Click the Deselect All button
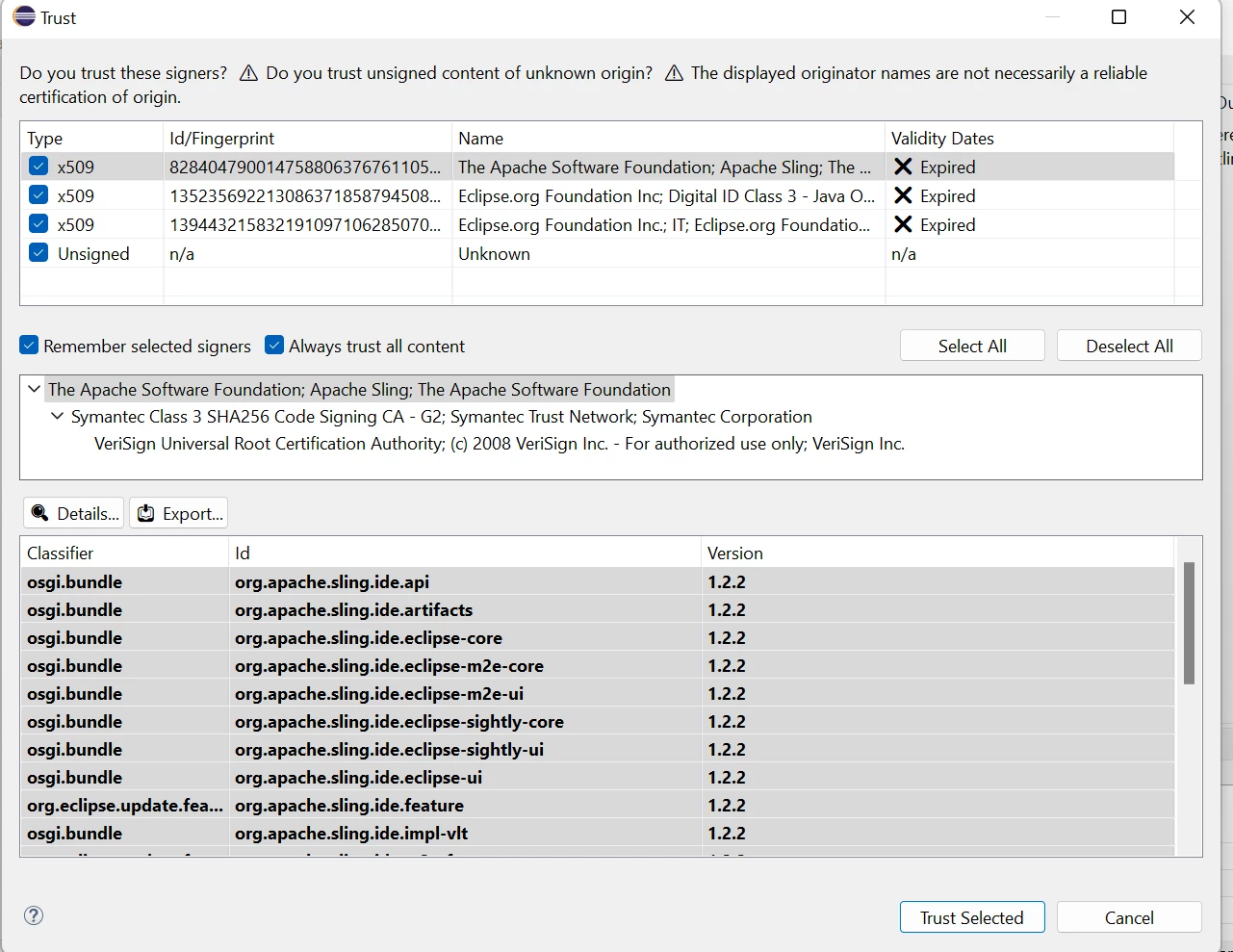This screenshot has width=1233, height=952. (x=1129, y=346)
